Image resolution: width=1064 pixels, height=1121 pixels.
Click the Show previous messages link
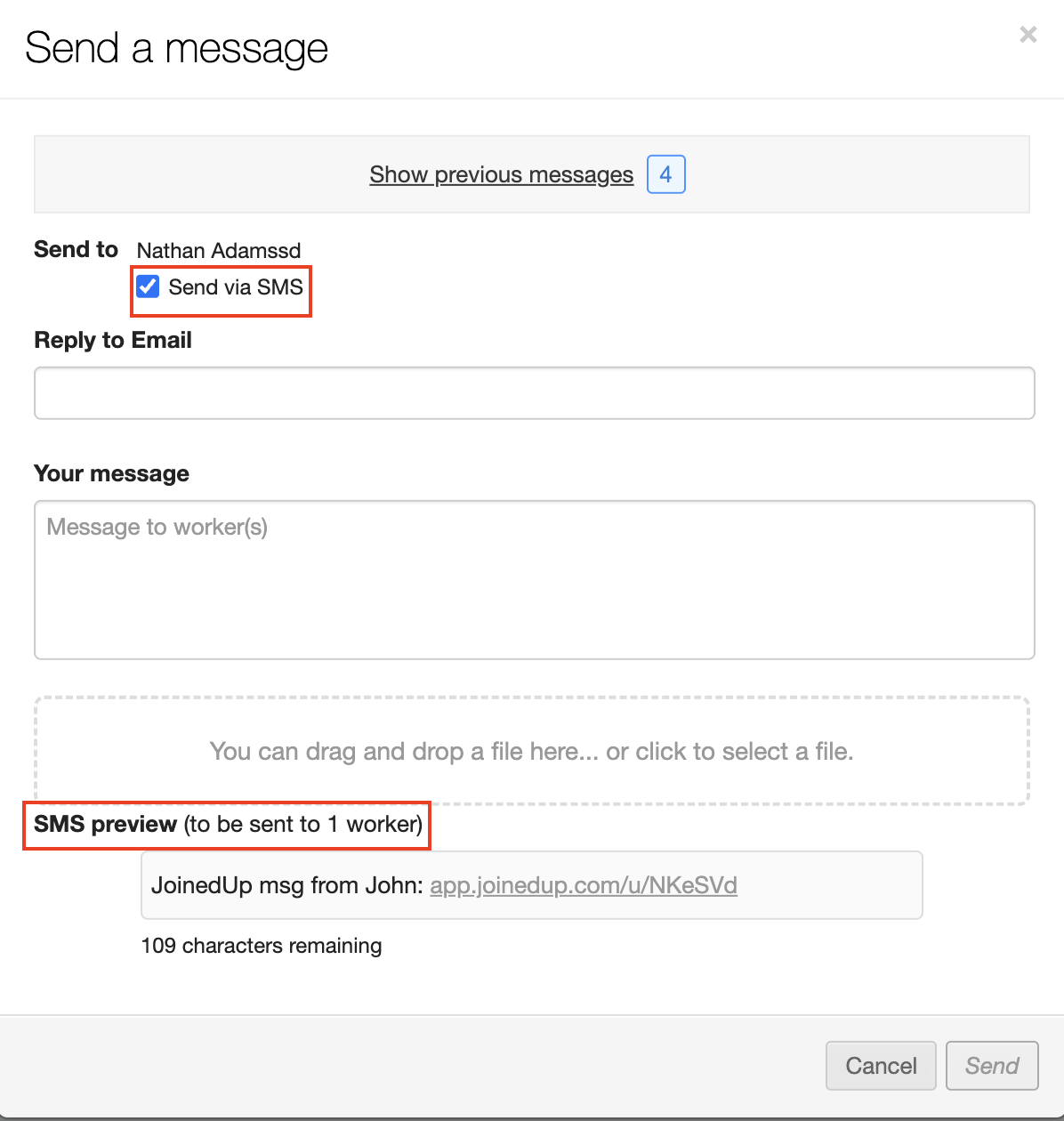click(x=501, y=174)
